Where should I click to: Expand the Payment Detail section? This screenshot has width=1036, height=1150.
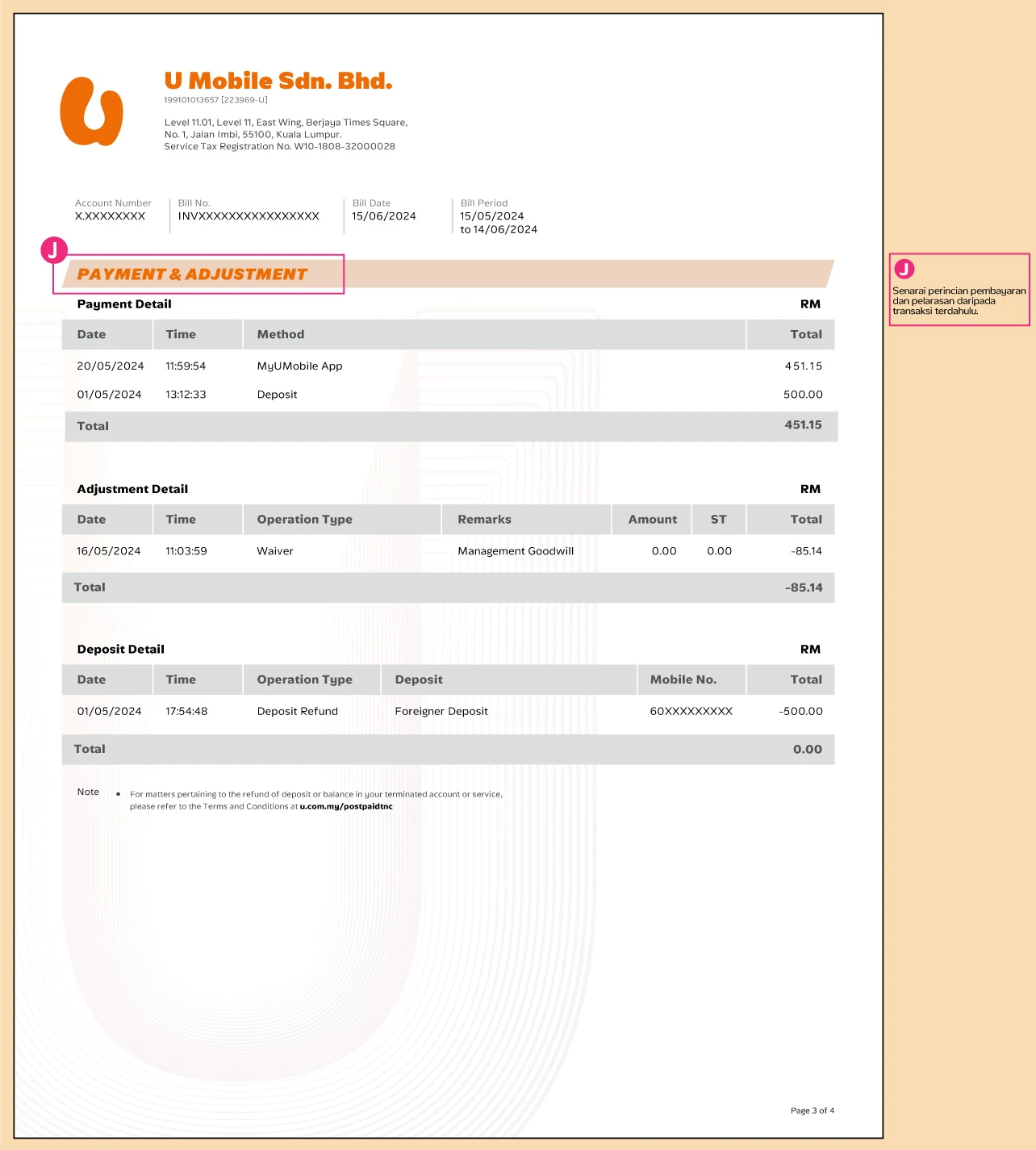tap(124, 304)
